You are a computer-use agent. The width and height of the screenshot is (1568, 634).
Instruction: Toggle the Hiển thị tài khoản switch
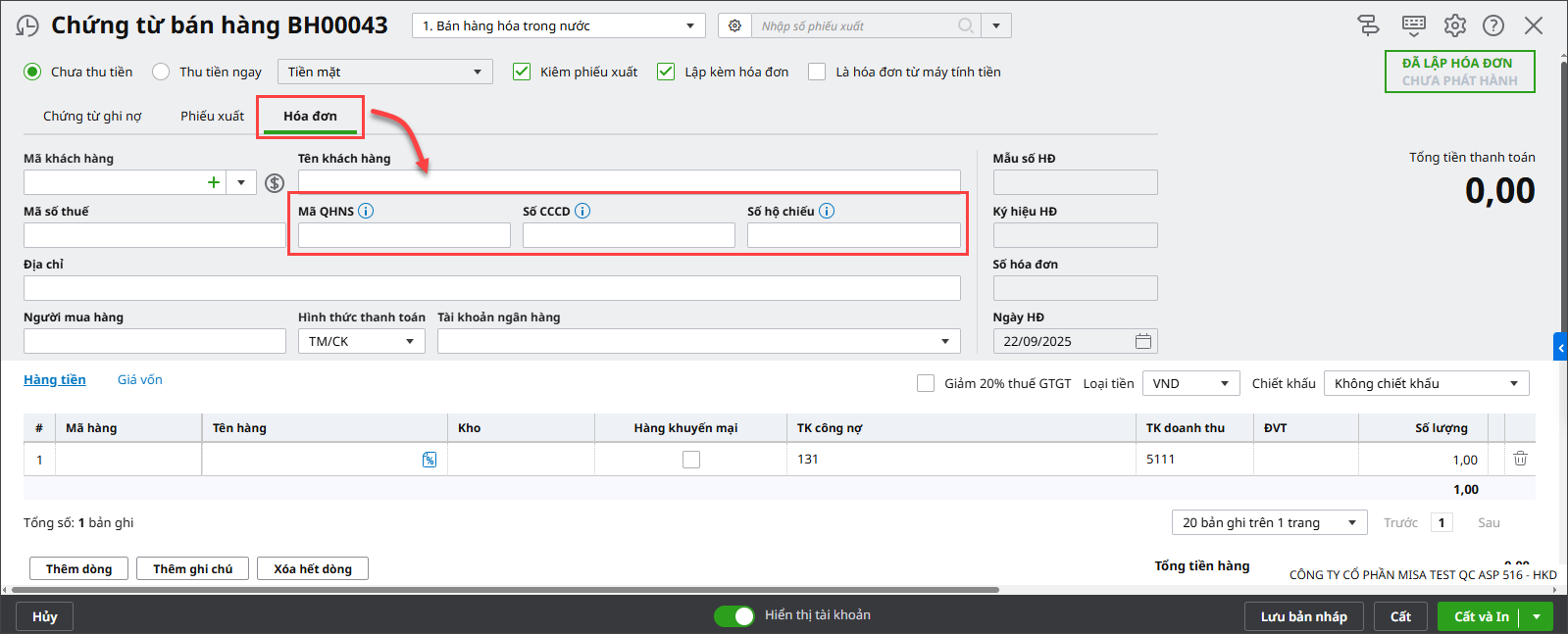(x=733, y=615)
